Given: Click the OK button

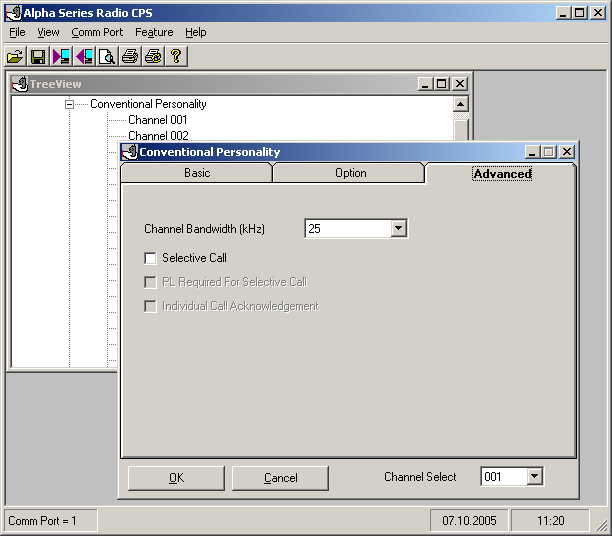Looking at the screenshot, I should tap(176, 478).
